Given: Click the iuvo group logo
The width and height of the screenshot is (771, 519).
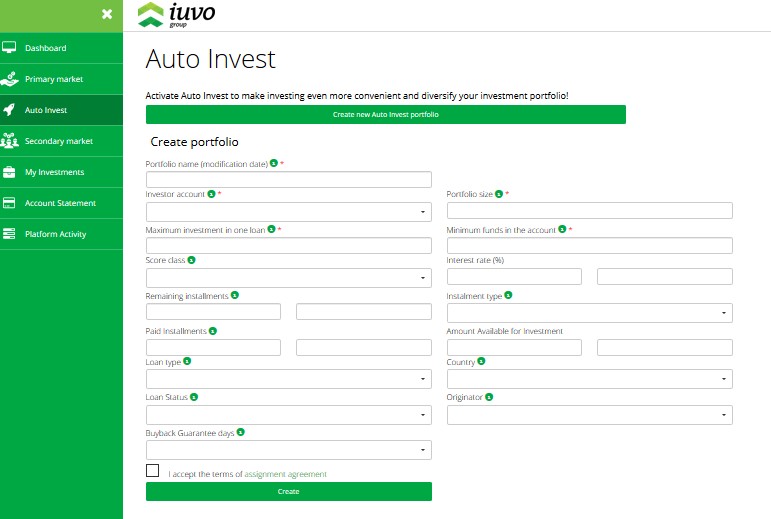Looking at the screenshot, I should tap(176, 14).
